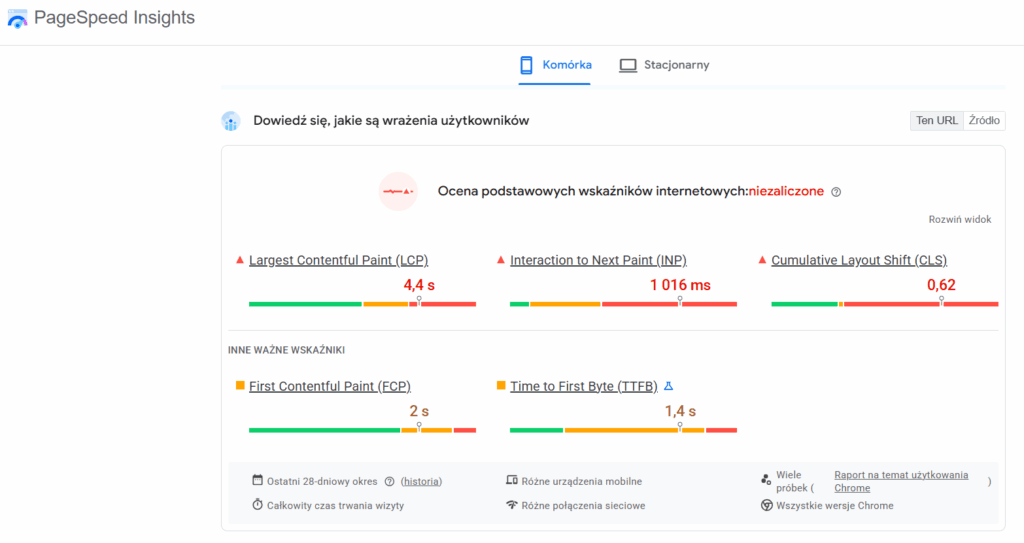This screenshot has height=543, width=1024.
Task: Click the user experience globe icon
Action: pyautogui.click(x=231, y=121)
